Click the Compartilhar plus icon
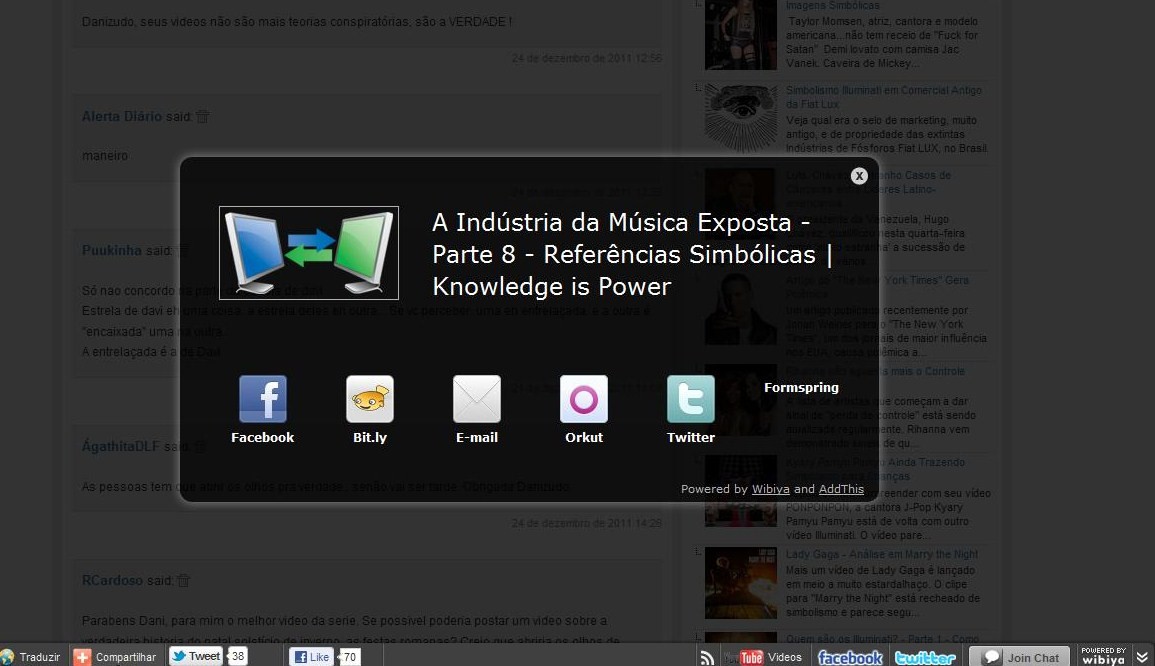This screenshot has width=1155, height=666. point(82,656)
